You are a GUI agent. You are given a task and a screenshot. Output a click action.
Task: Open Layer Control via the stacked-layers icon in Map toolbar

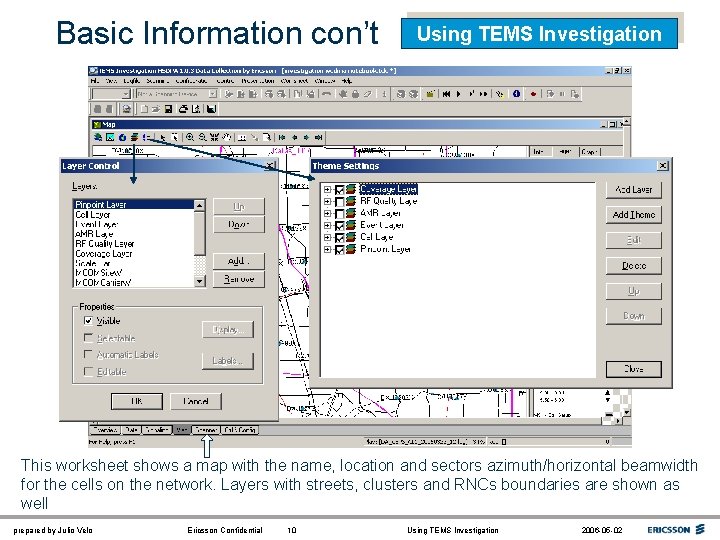click(x=135, y=137)
